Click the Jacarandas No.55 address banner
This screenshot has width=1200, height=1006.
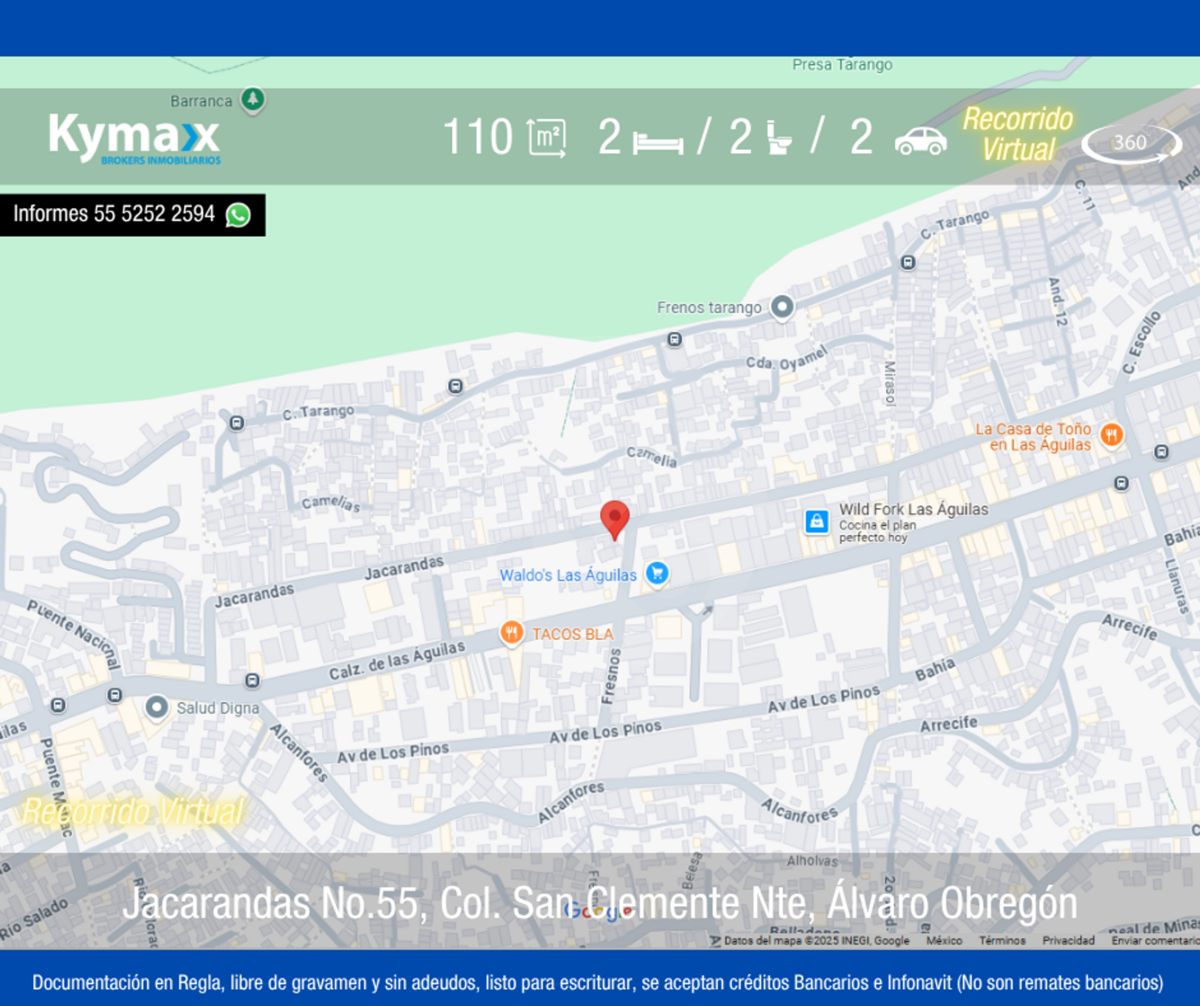coord(600,904)
